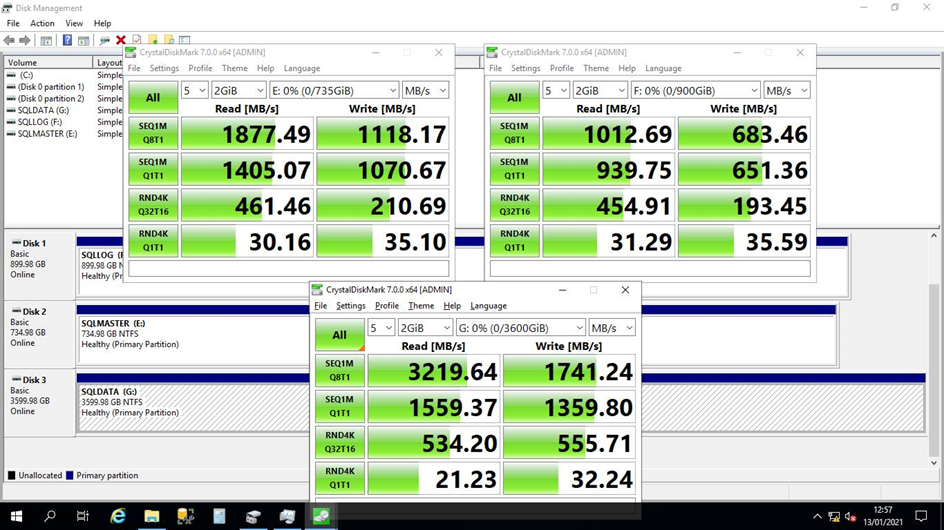Click the Back arrow in Disk Management toolbar
Viewport: 944px width, 530px height.
(9, 40)
